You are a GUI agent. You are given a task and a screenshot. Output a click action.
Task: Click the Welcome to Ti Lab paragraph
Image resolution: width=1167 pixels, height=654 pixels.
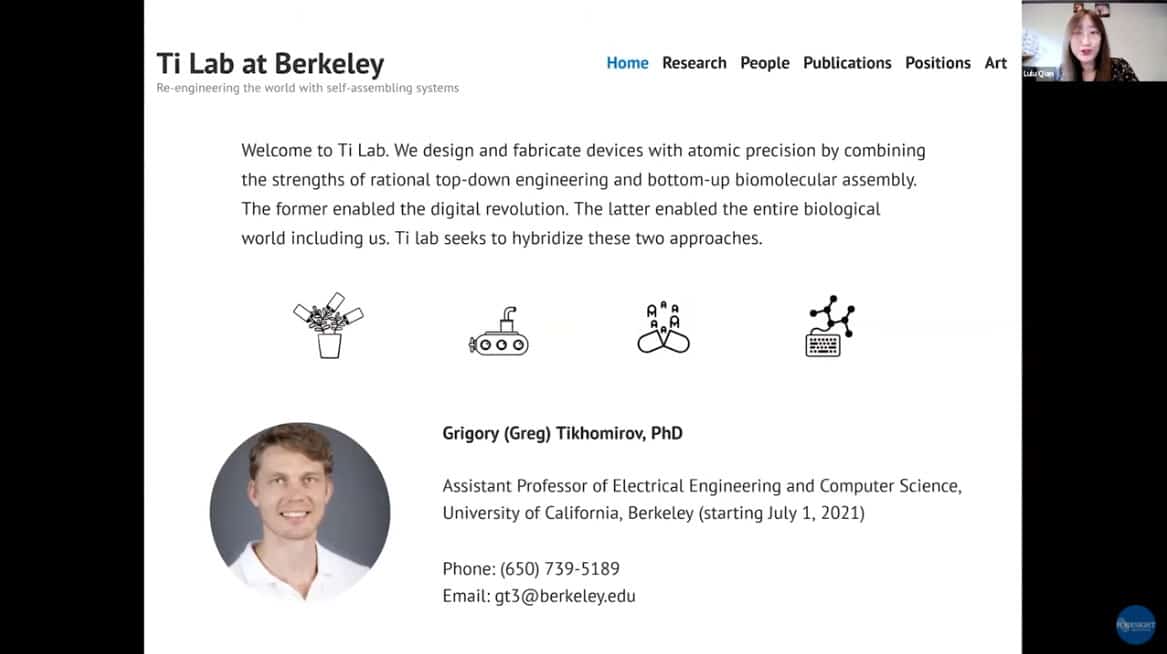coord(583,195)
